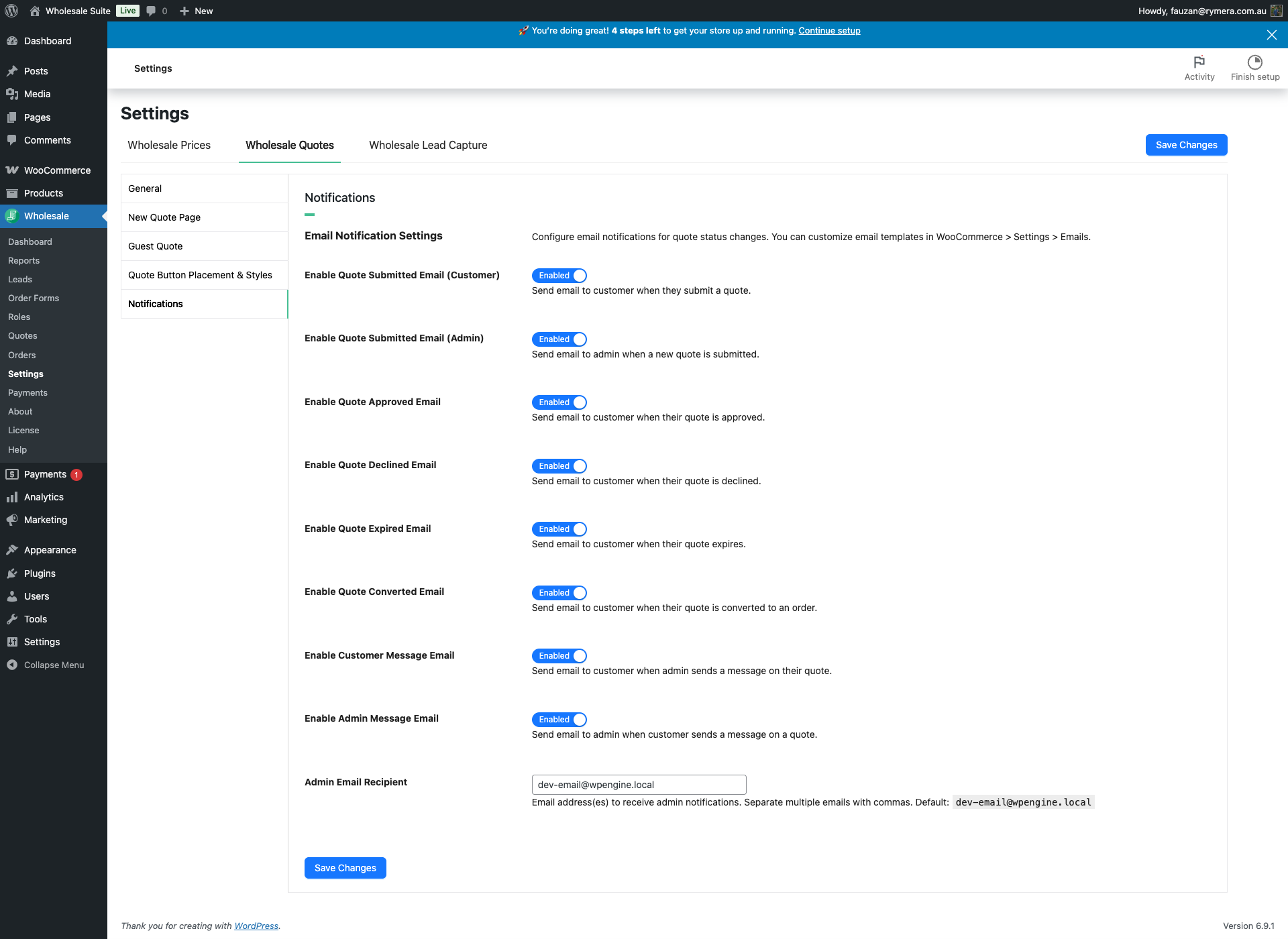
Task: Click the WordPress logo icon
Action: (x=11, y=11)
